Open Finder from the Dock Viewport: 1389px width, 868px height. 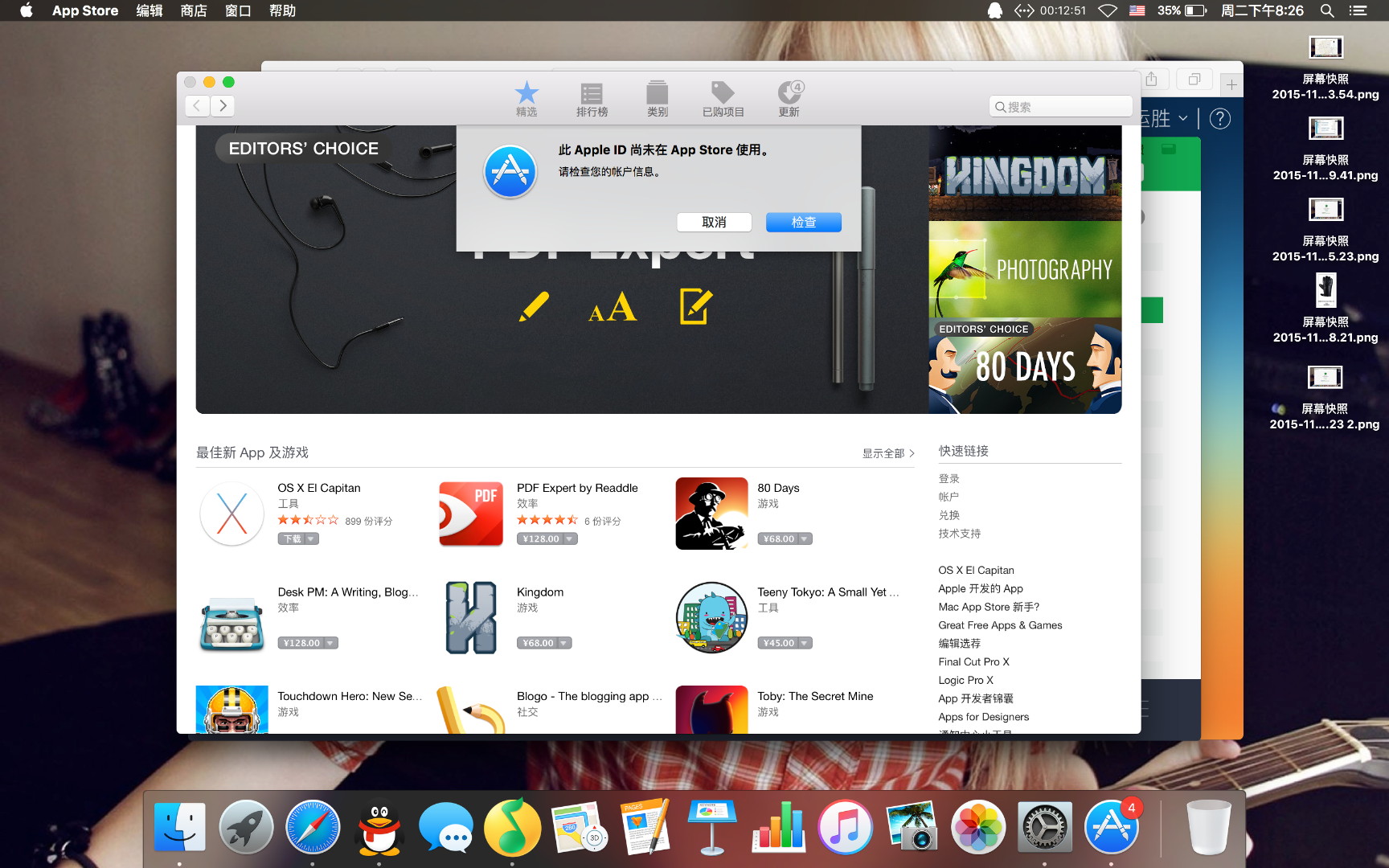point(179,827)
